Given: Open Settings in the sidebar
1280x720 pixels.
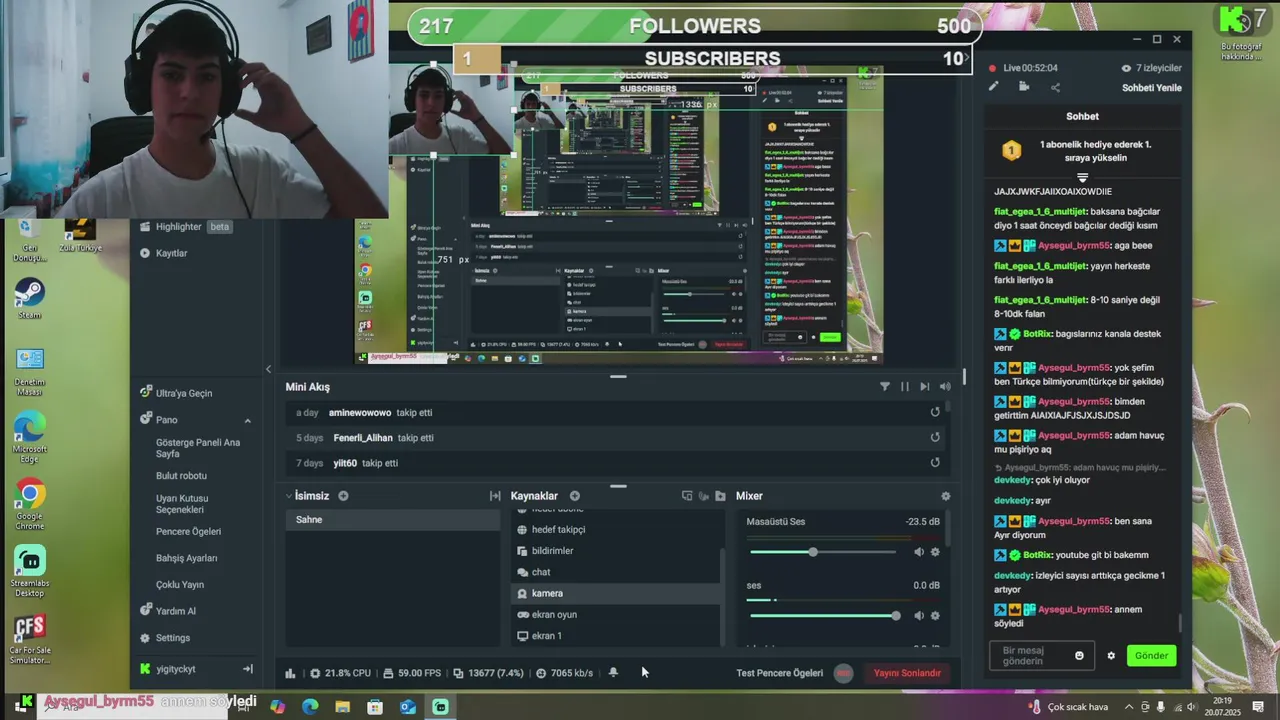Looking at the screenshot, I should point(165,638).
